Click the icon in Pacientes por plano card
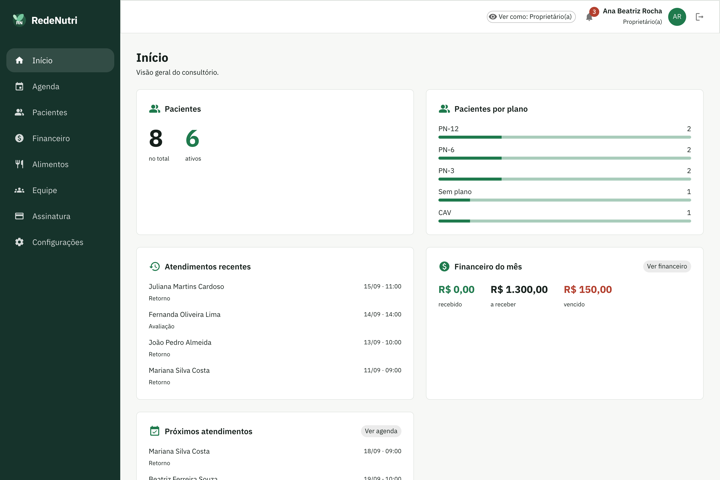This screenshot has width=720, height=480. click(x=444, y=109)
